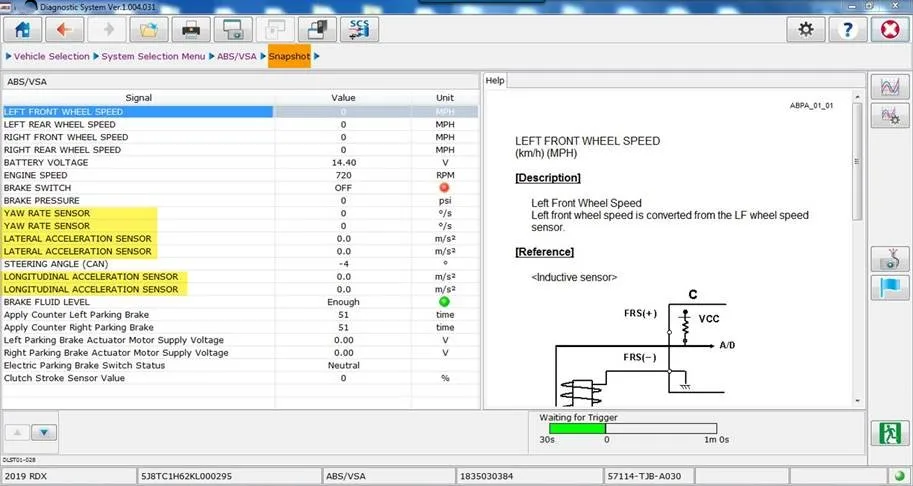
Task: Click VIN 5J8TC1H62KL000295 in status bar
Action: pos(186,476)
